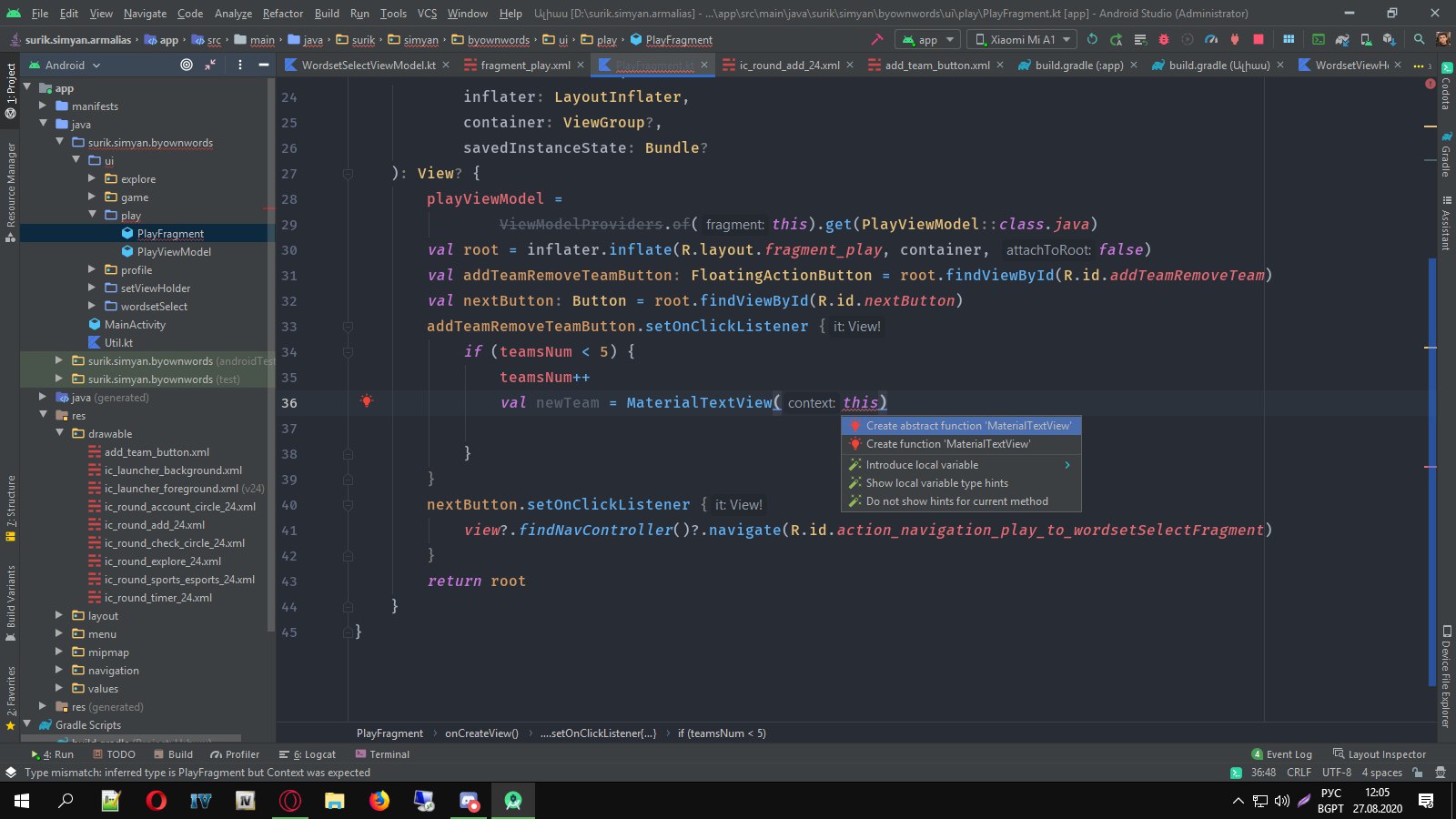Viewport: 1456px width, 819px height.
Task: Click the Collapse All icon in Project panel
Action: click(x=210, y=65)
